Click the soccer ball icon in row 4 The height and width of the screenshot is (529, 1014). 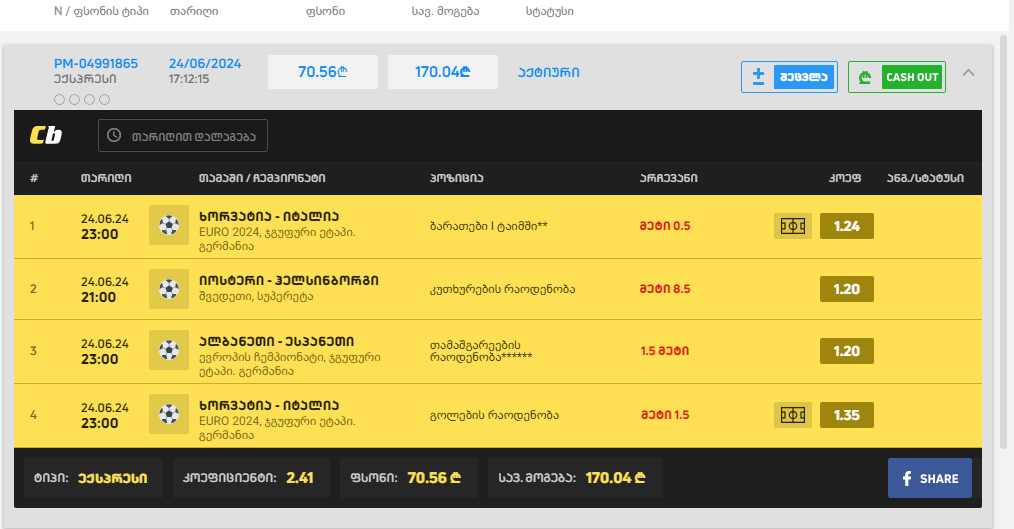168,414
